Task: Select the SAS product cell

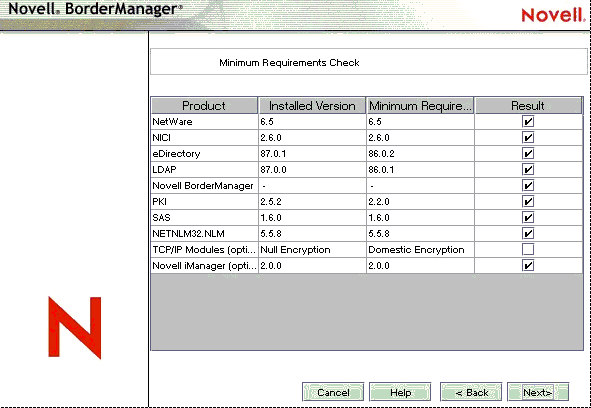Action: (204, 218)
